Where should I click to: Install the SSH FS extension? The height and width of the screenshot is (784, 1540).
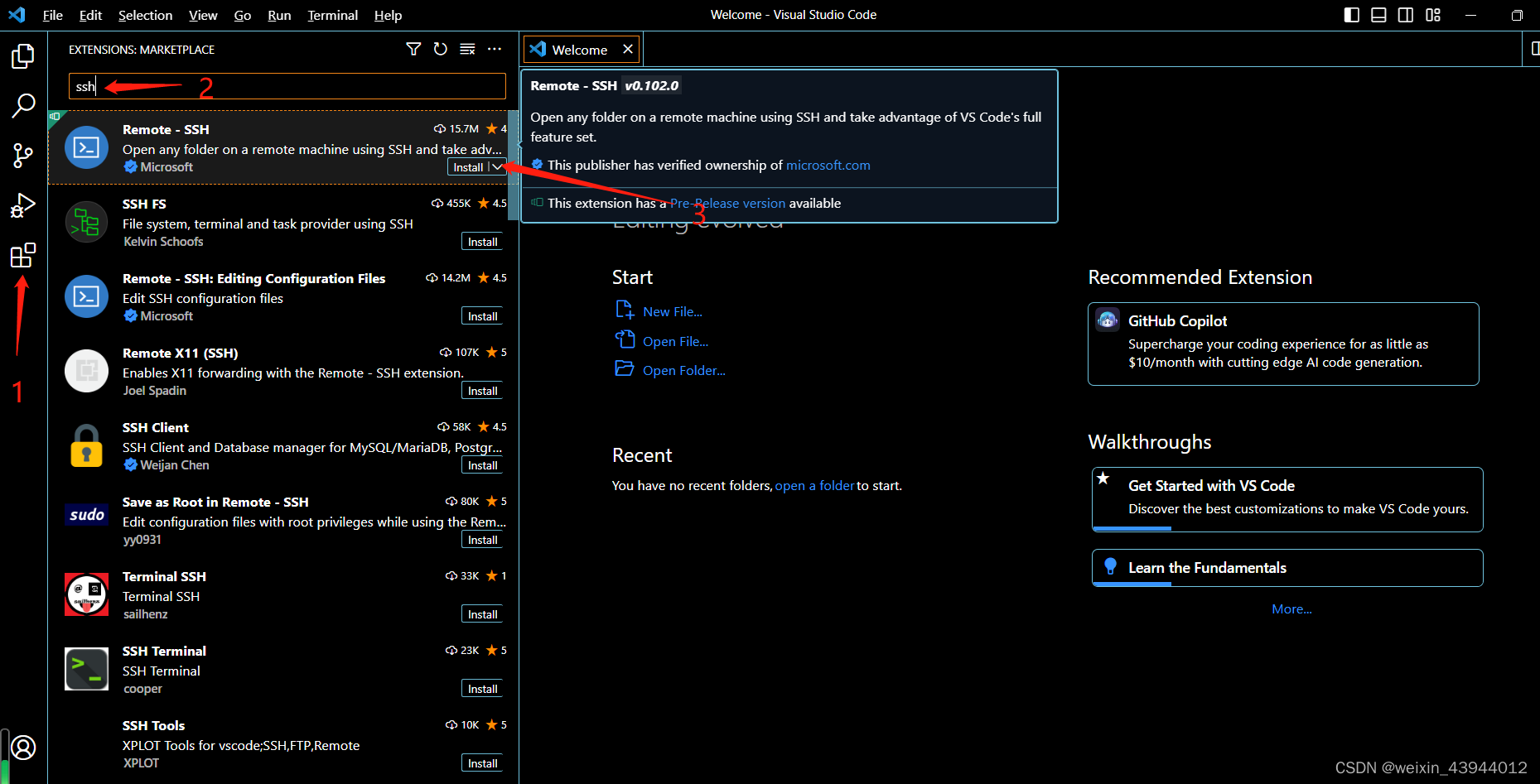482,242
